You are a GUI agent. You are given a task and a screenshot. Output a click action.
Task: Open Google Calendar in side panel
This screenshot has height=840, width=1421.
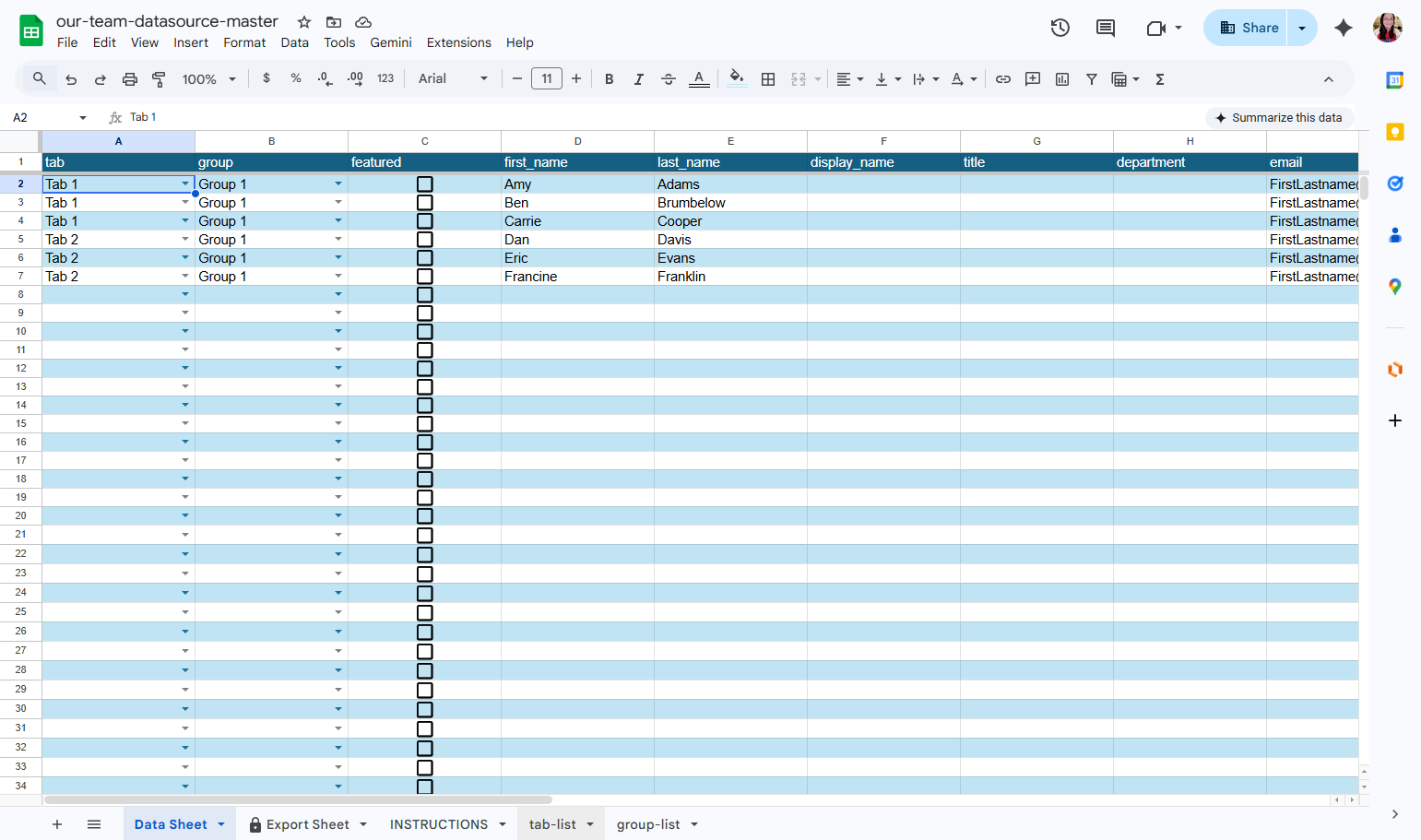[1395, 80]
